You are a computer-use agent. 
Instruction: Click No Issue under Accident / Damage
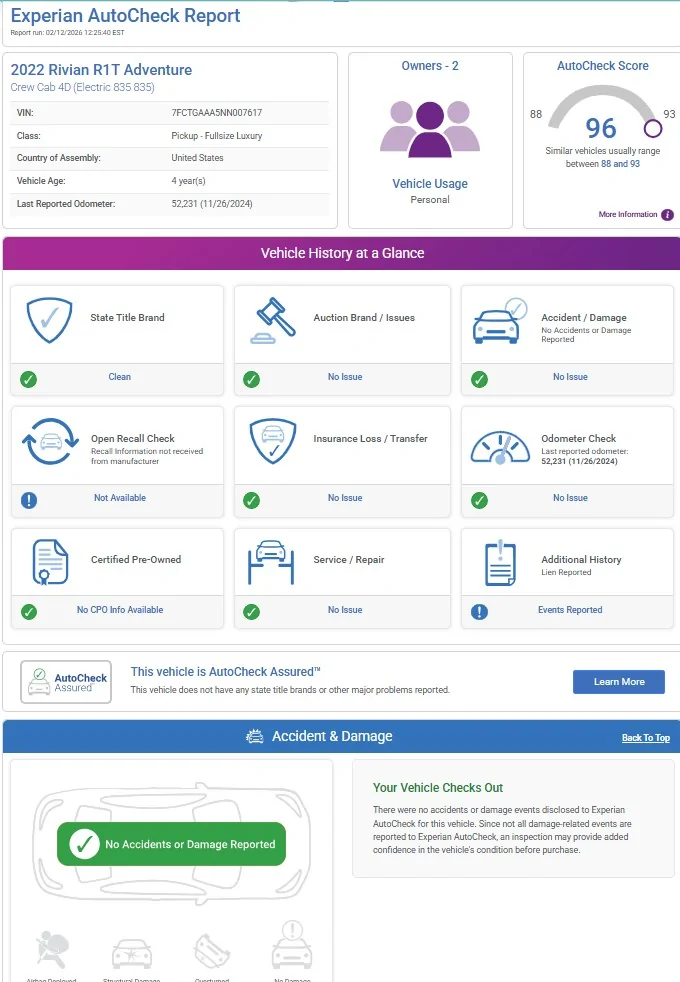point(570,376)
